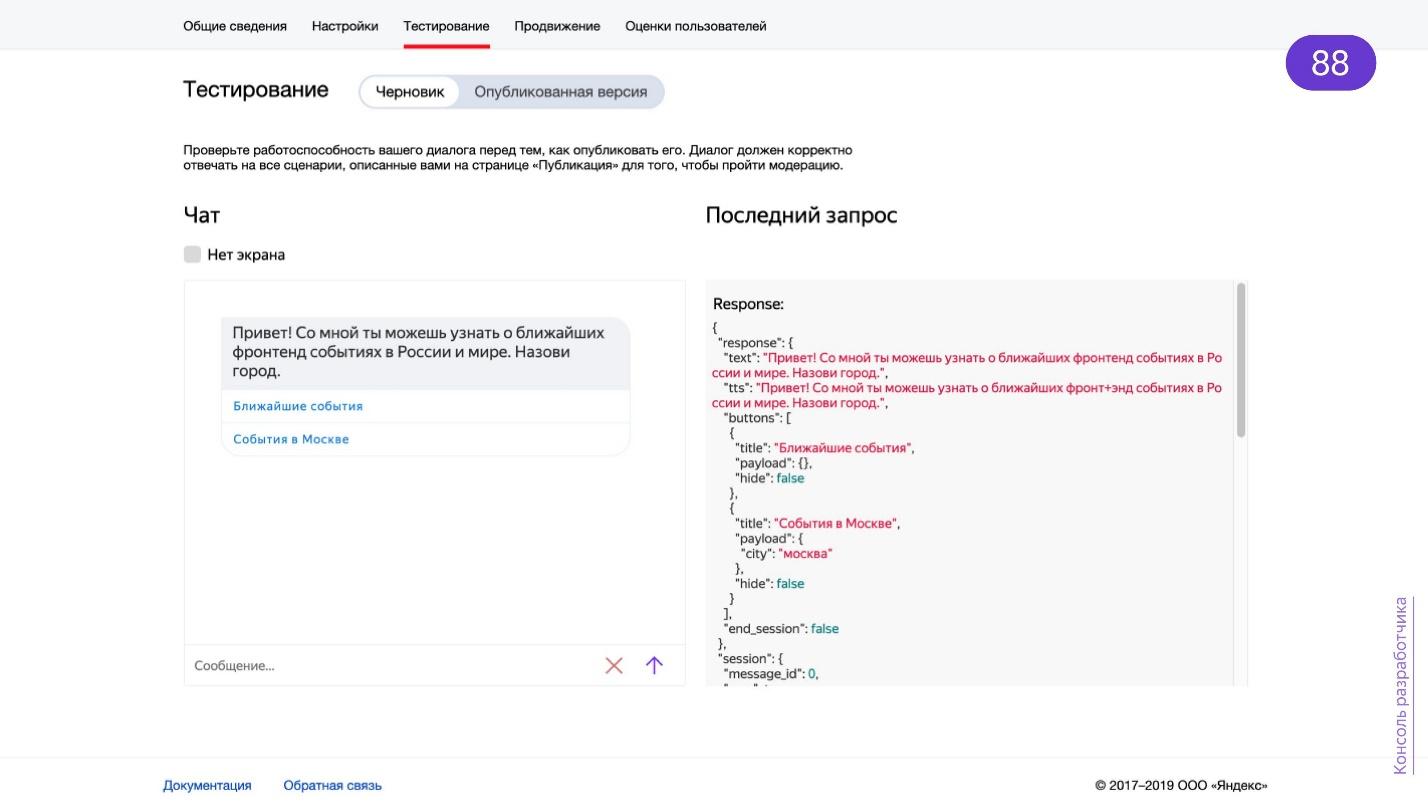Choose the "События в Москве" suggestion button

(291, 439)
